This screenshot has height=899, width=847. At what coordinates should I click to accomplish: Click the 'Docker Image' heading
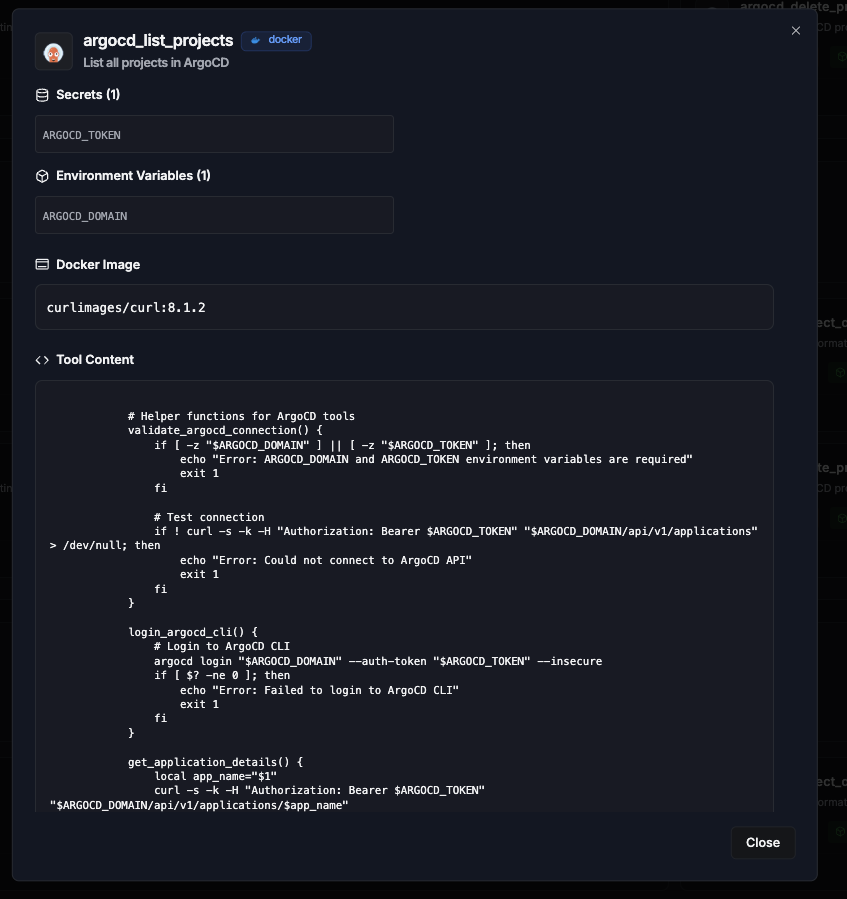tap(98, 264)
